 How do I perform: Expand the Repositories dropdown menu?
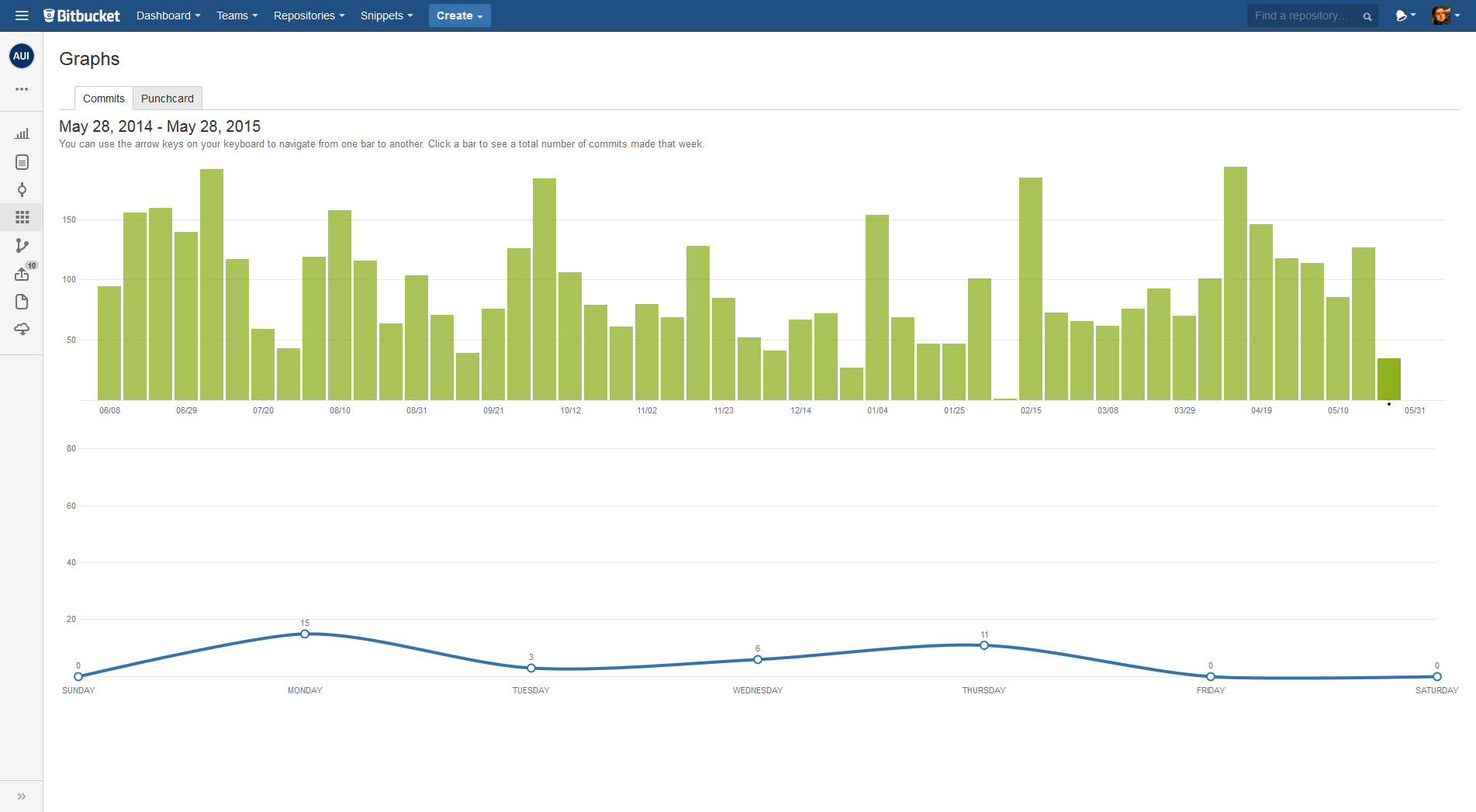pyautogui.click(x=308, y=16)
